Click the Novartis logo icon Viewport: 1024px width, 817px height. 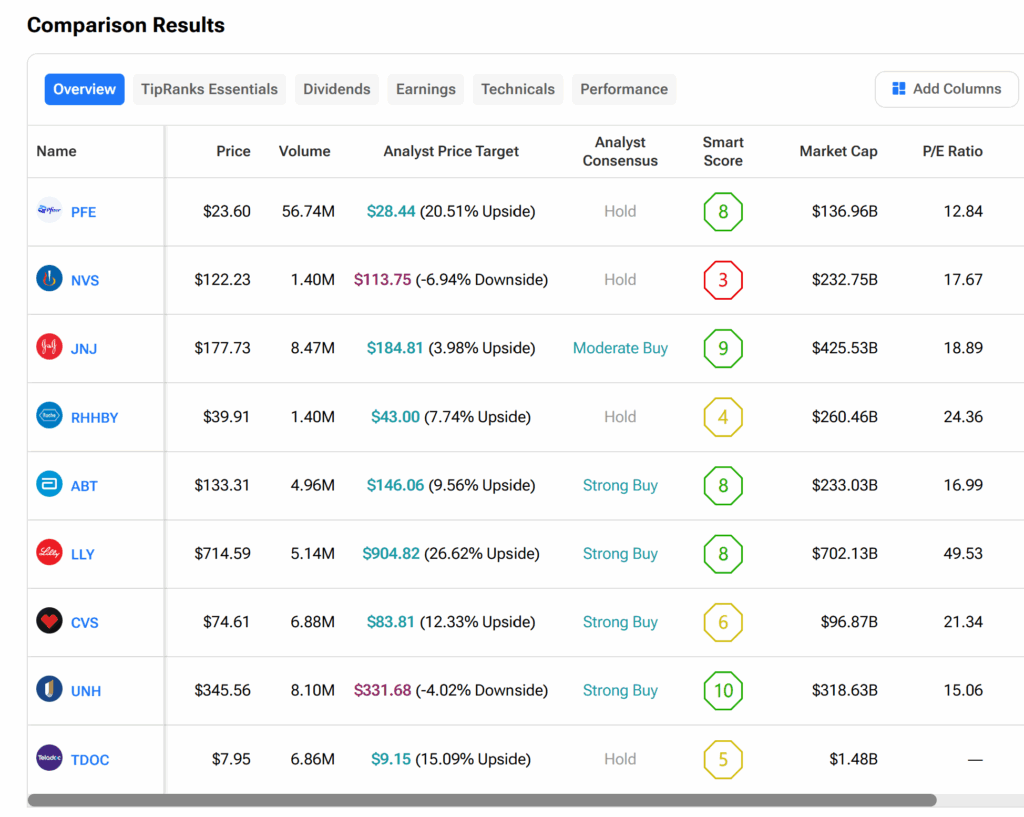49,279
